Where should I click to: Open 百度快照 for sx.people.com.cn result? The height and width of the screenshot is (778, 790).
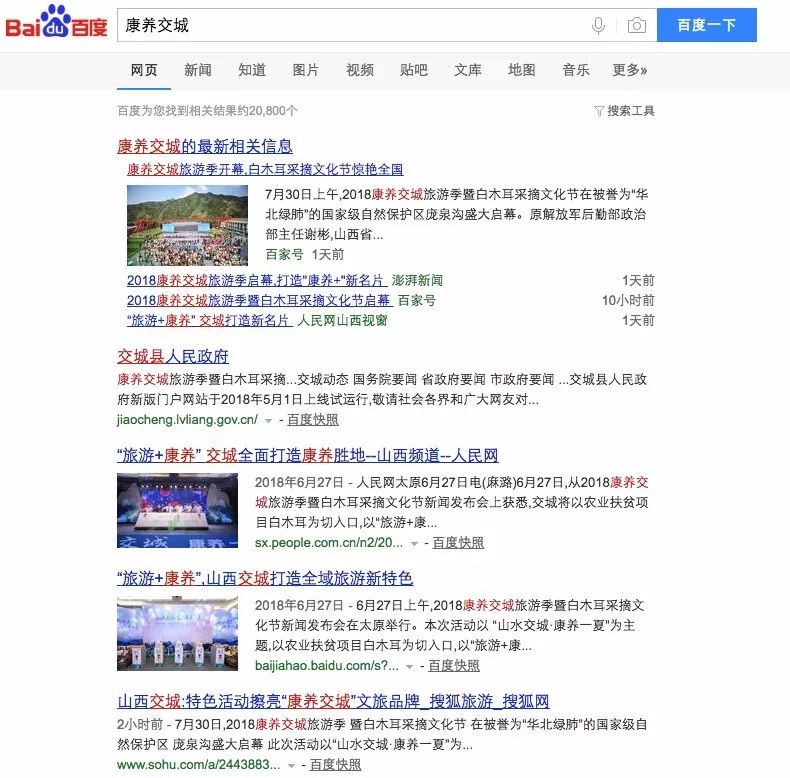tap(458, 543)
